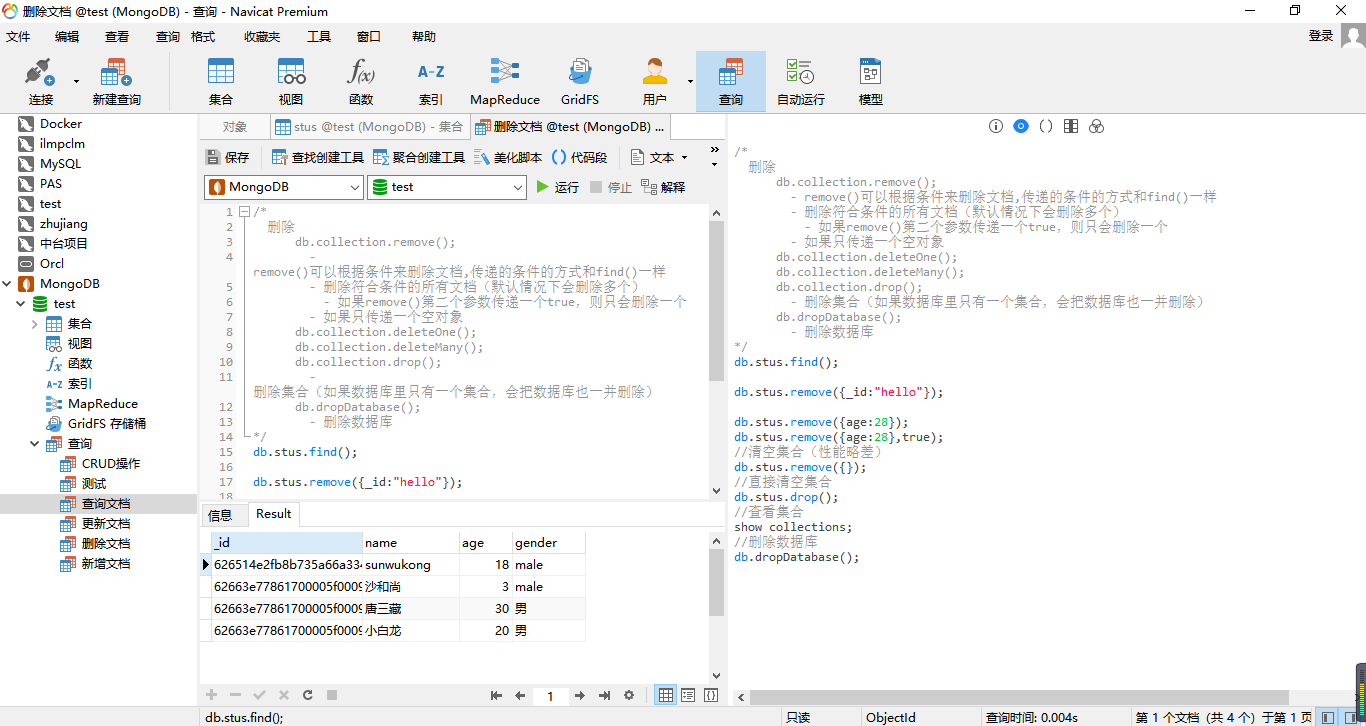Image resolution: width=1366 pixels, height=726 pixels.
Task: Select the Result tab
Action: coord(273,514)
